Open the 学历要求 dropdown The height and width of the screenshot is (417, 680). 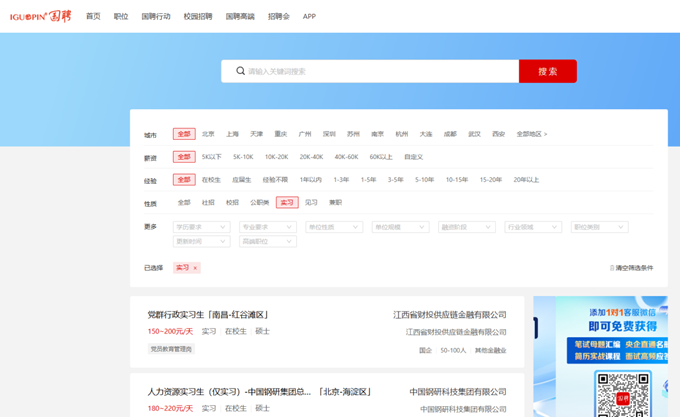(x=202, y=227)
